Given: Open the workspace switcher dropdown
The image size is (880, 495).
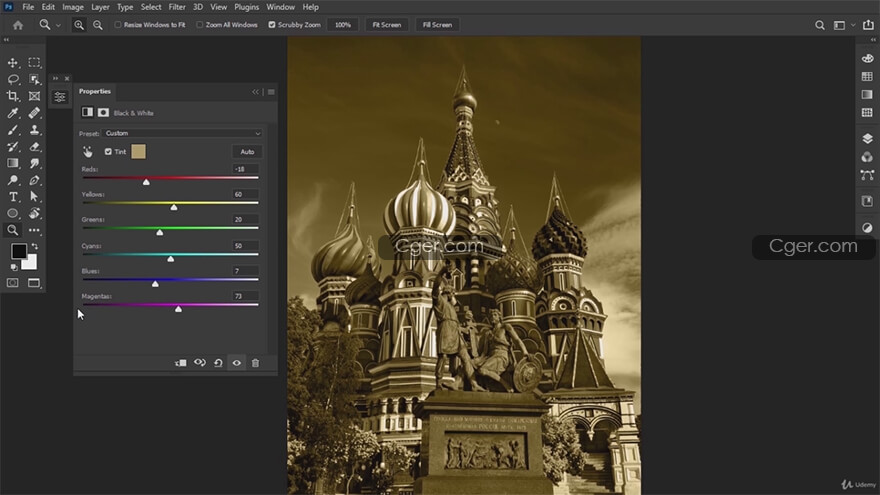Looking at the screenshot, I should (x=843, y=25).
